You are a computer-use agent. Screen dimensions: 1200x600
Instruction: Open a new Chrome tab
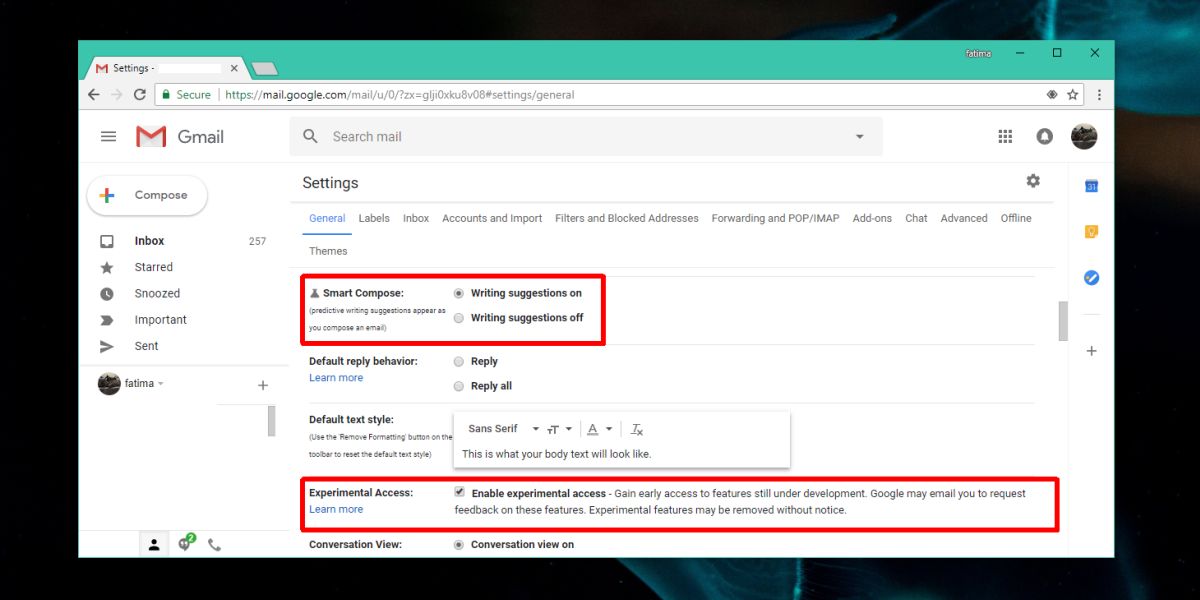[264, 68]
